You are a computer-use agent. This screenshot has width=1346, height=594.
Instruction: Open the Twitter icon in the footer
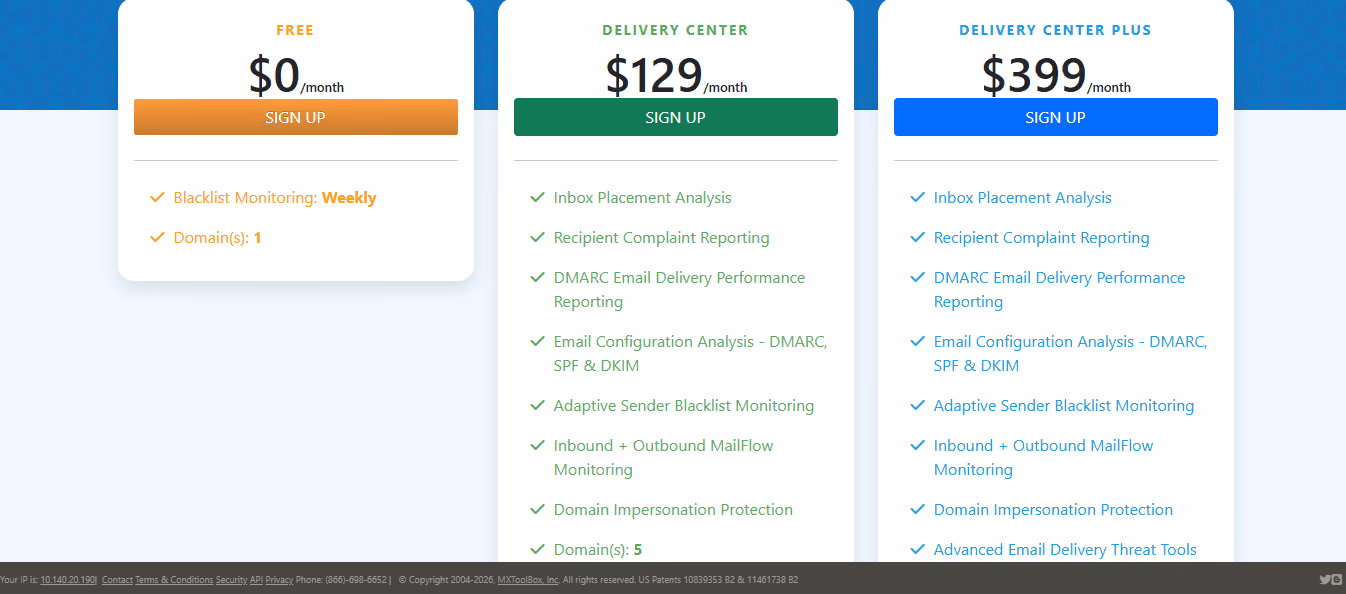[x=1325, y=579]
